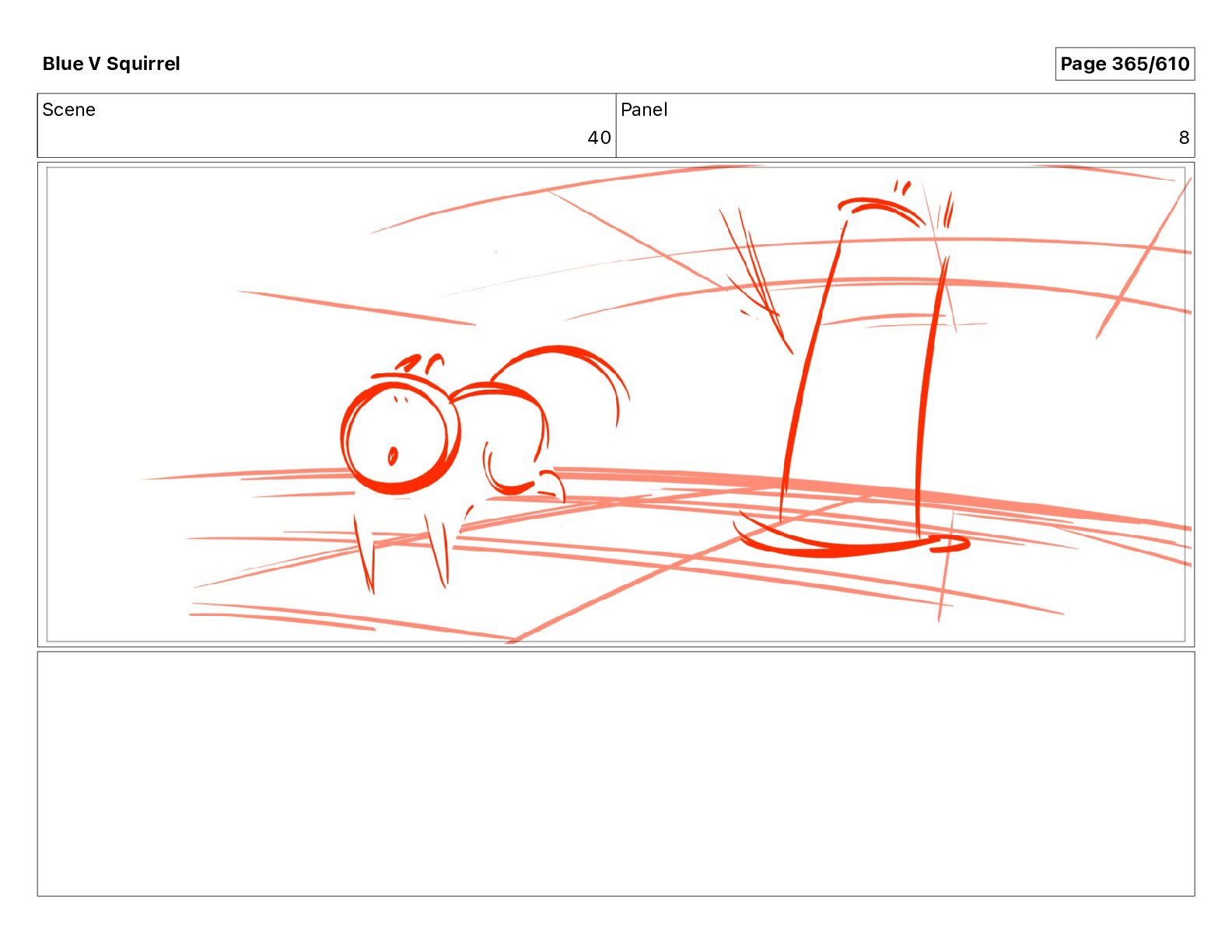Click the 'Page 365/610' page indicator

[1125, 64]
